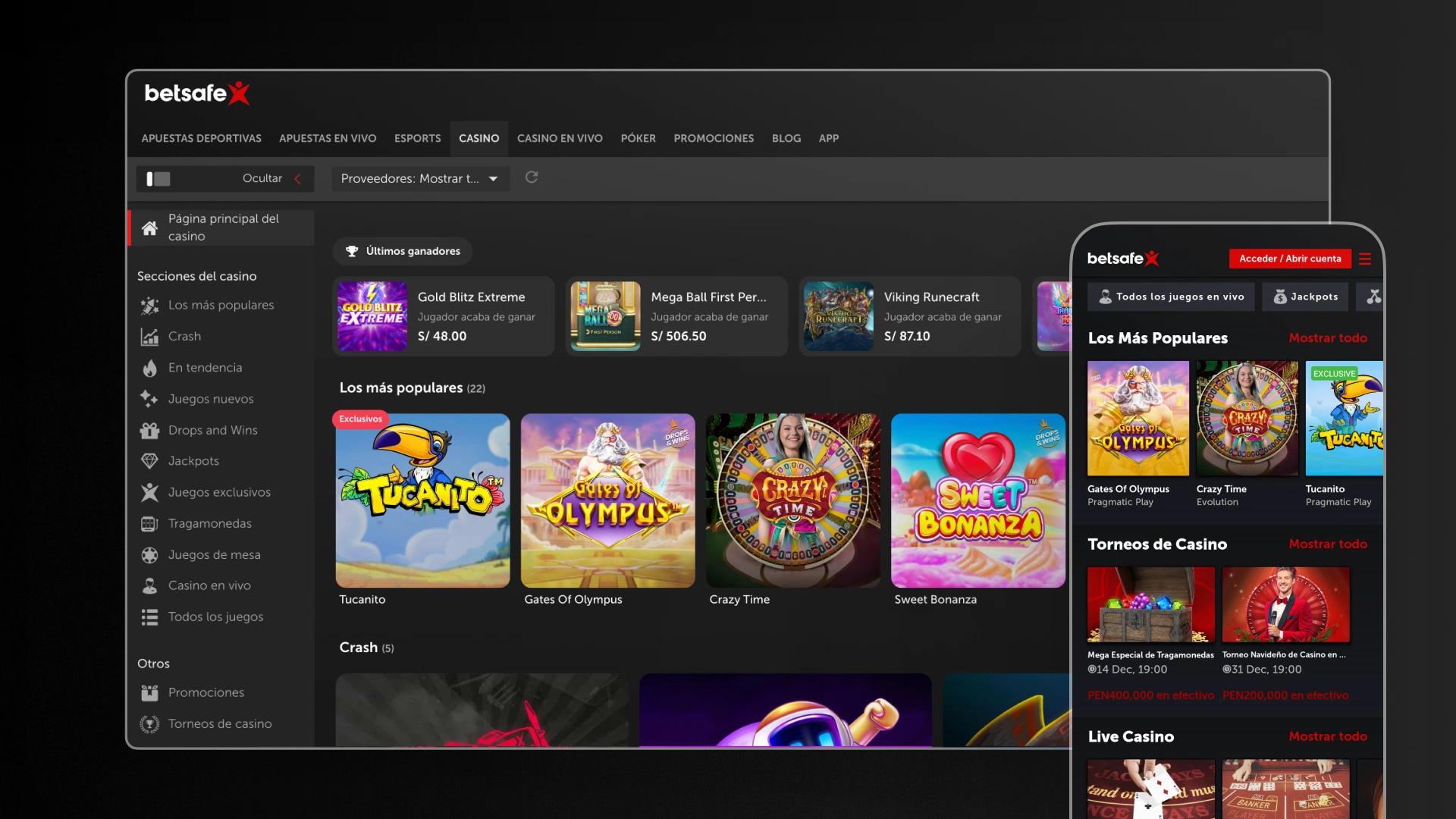
Task: Click the Proveedores dropdown arrow
Action: [494, 179]
